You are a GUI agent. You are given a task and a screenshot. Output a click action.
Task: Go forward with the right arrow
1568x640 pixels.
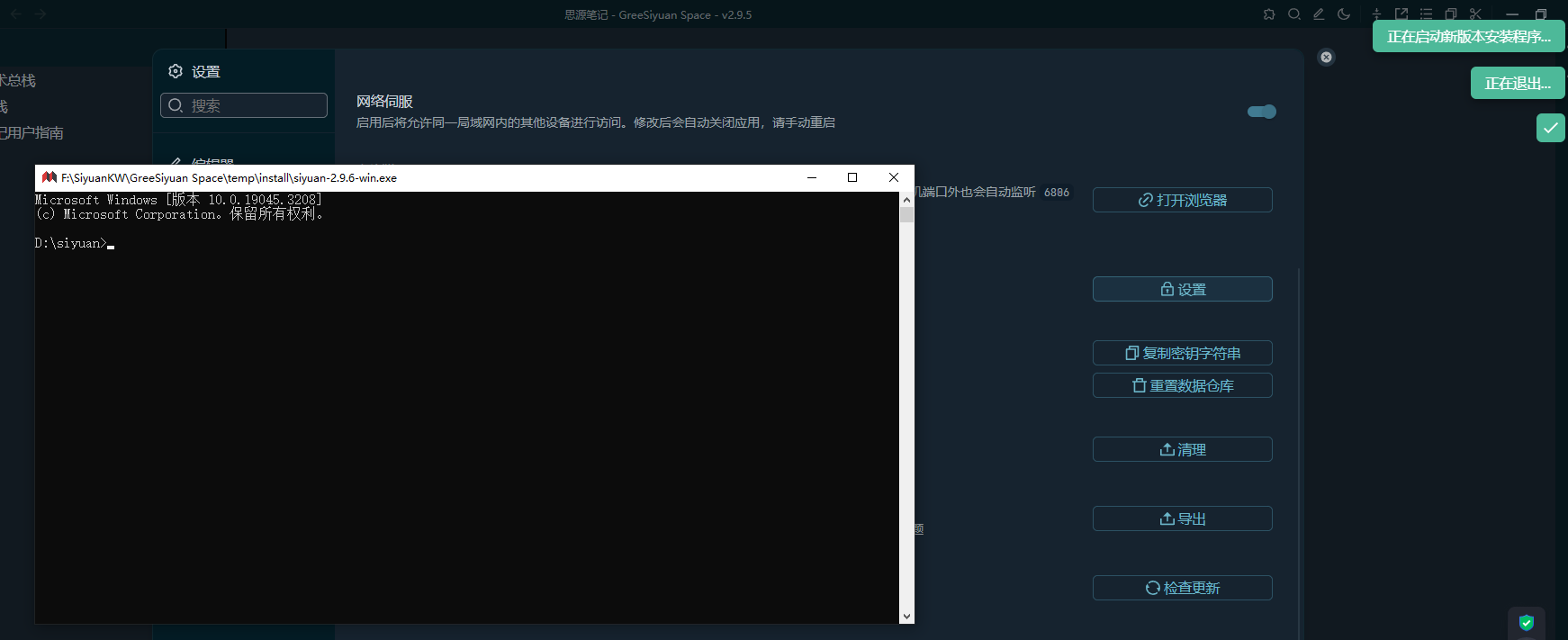click(x=41, y=14)
